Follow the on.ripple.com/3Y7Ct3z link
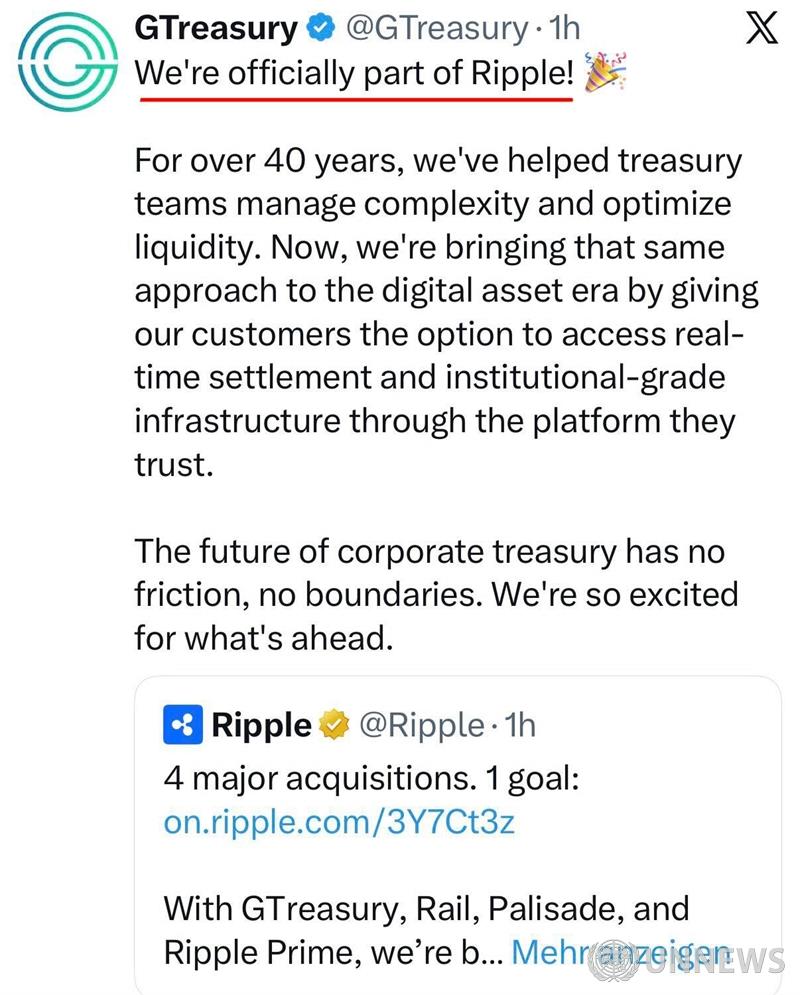 [x=338, y=822]
